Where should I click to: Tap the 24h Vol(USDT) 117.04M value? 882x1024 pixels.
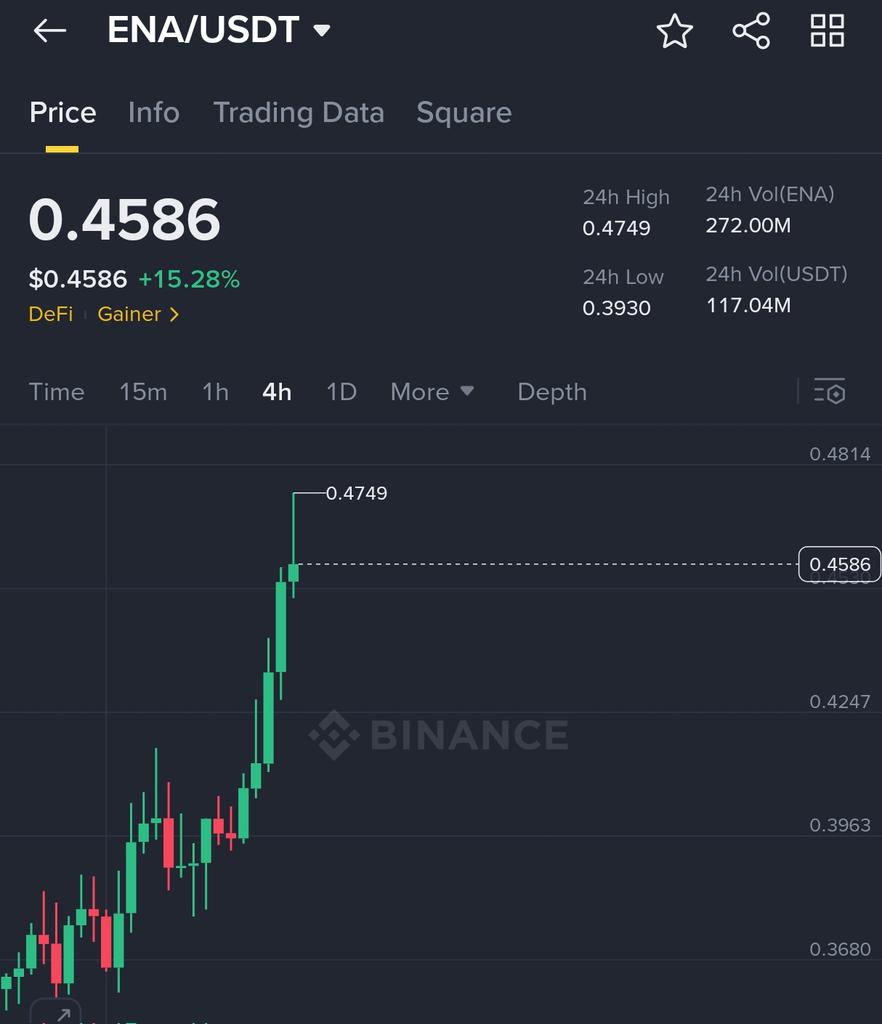(748, 305)
